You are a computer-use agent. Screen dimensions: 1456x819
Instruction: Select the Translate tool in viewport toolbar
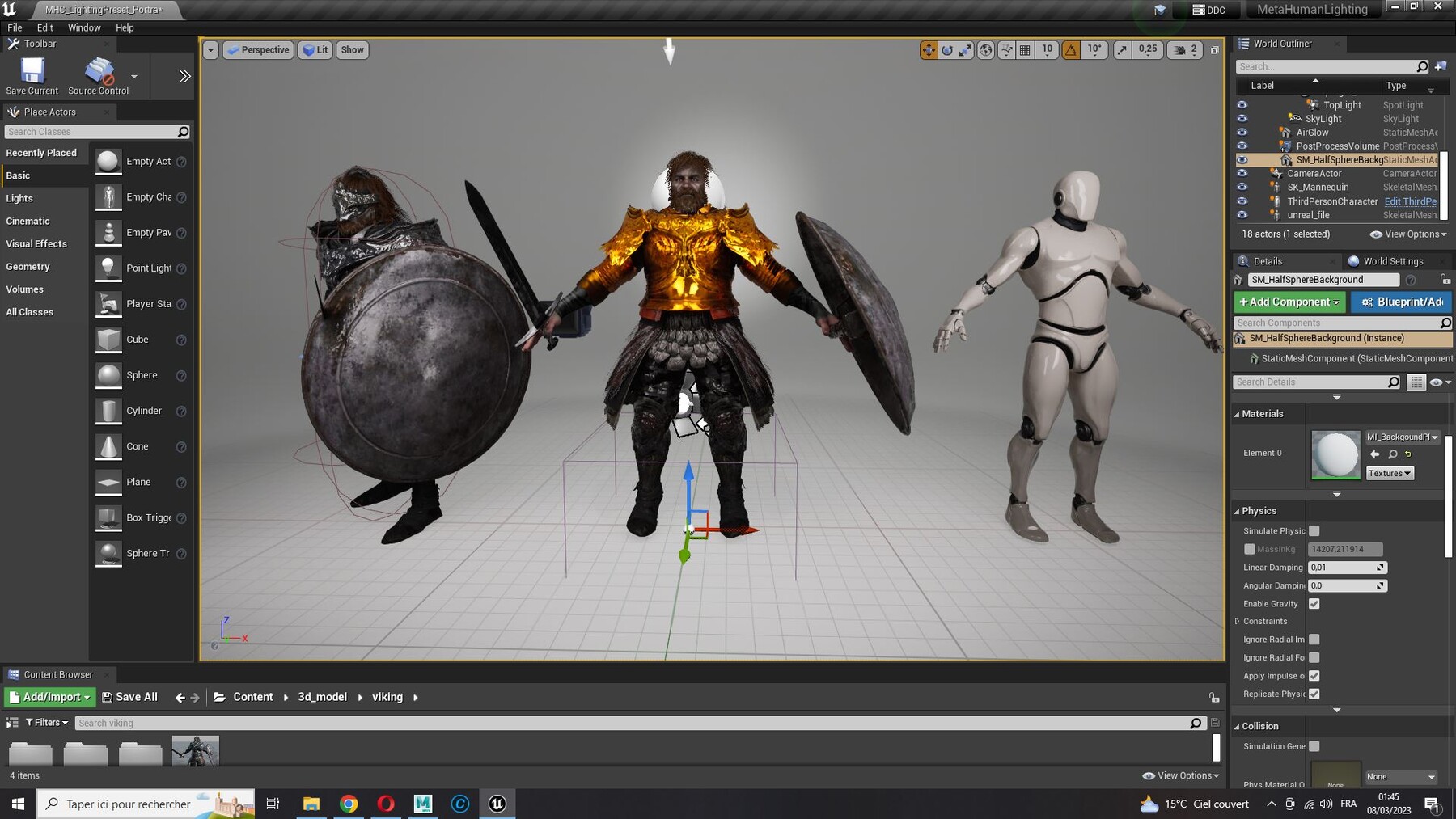click(928, 49)
